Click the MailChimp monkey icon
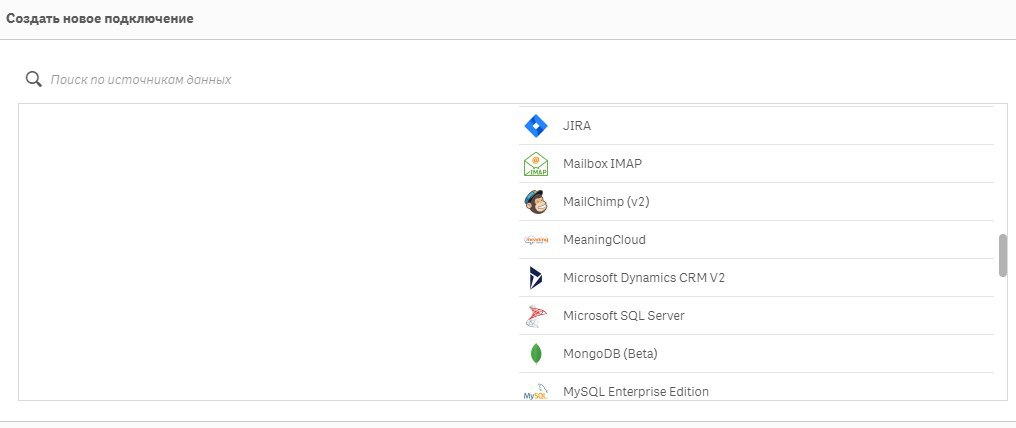The width and height of the screenshot is (1016, 428). [536, 202]
